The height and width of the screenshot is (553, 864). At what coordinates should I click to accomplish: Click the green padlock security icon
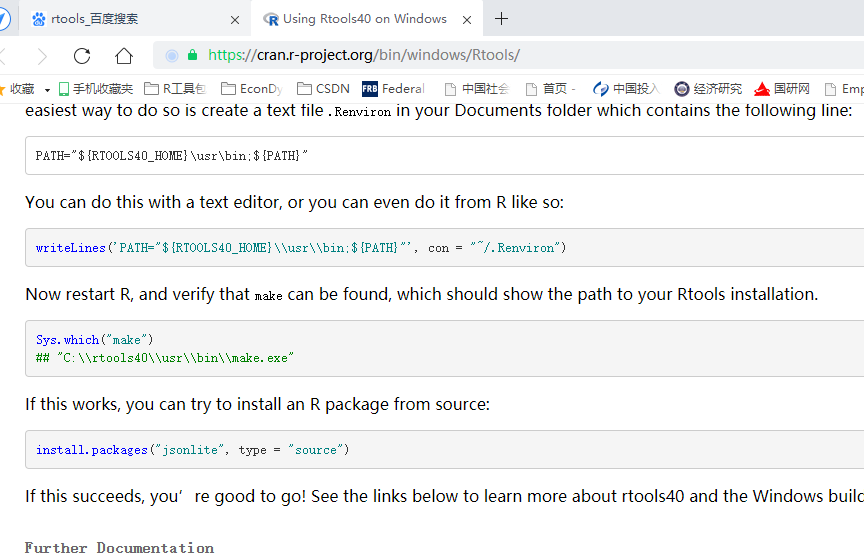[x=192, y=56]
